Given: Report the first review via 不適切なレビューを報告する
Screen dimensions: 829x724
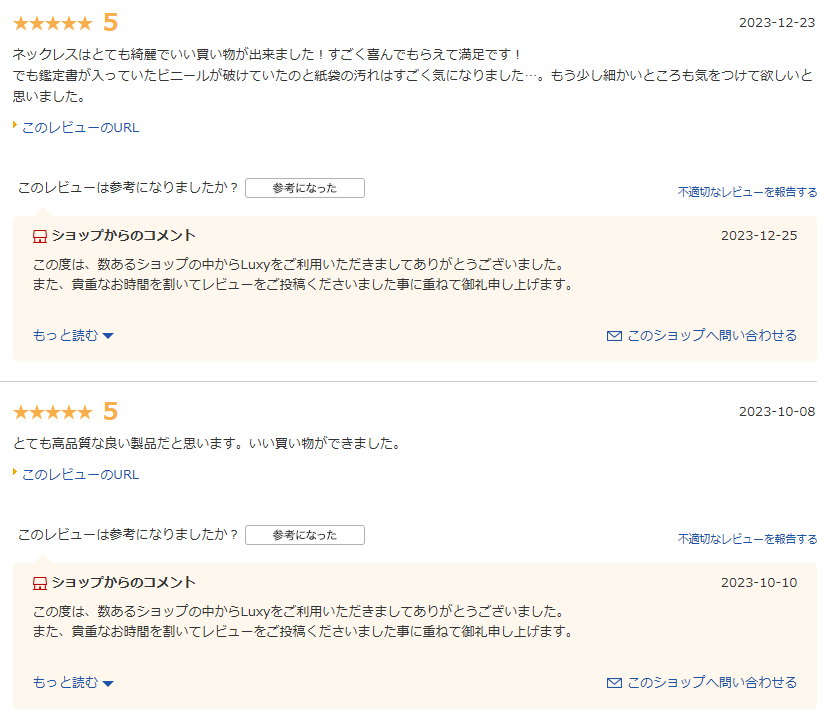Looking at the screenshot, I should pyautogui.click(x=746, y=192).
